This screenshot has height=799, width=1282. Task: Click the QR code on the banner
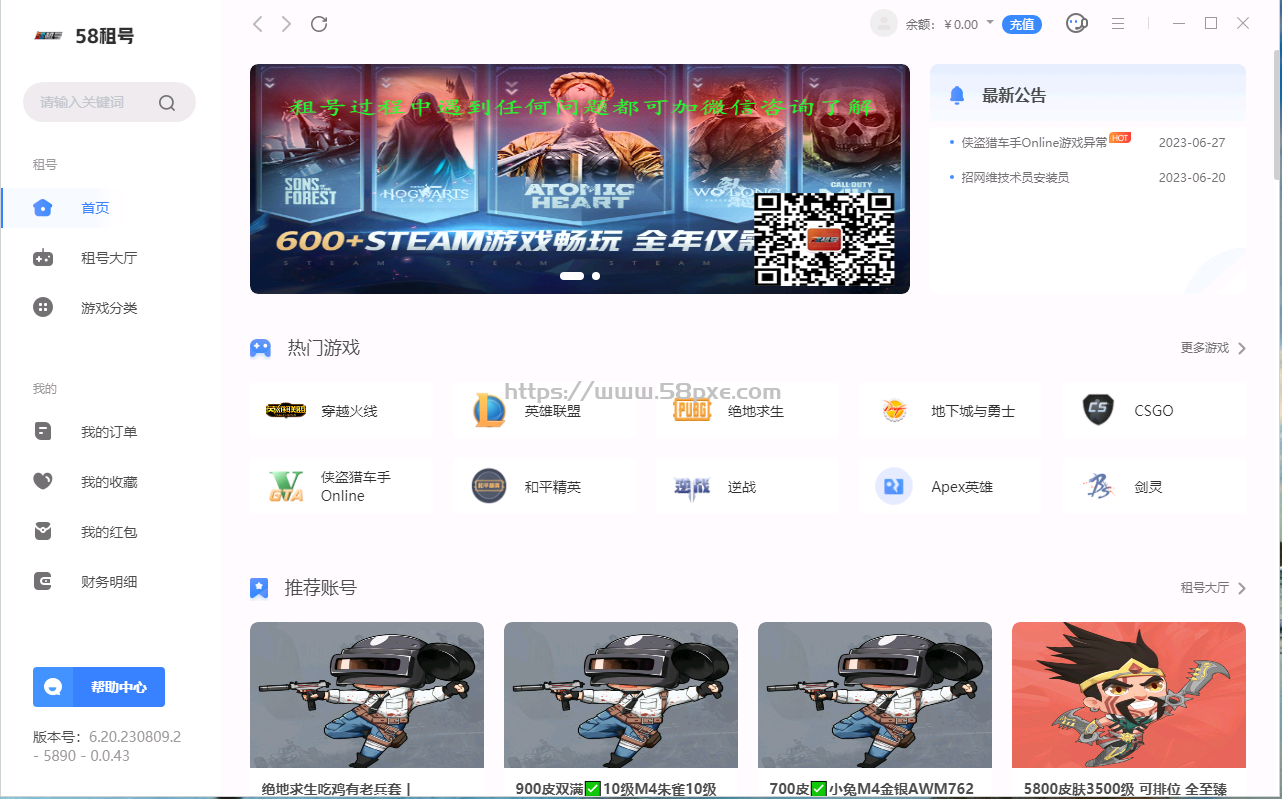824,240
